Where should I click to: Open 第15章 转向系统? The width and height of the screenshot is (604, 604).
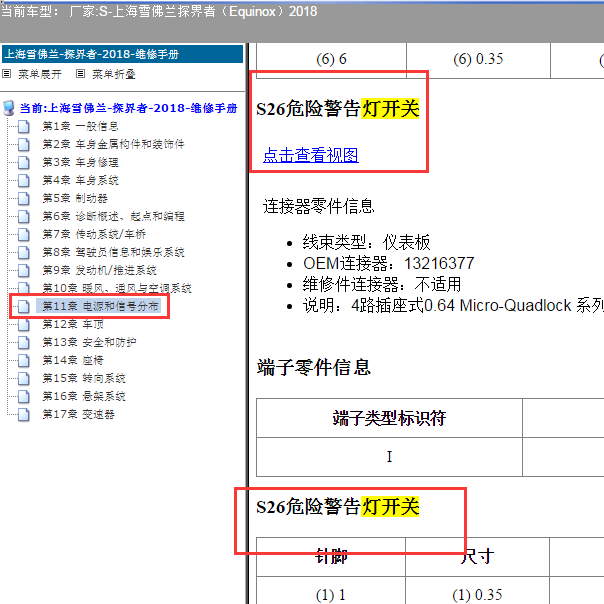pyautogui.click(x=84, y=378)
